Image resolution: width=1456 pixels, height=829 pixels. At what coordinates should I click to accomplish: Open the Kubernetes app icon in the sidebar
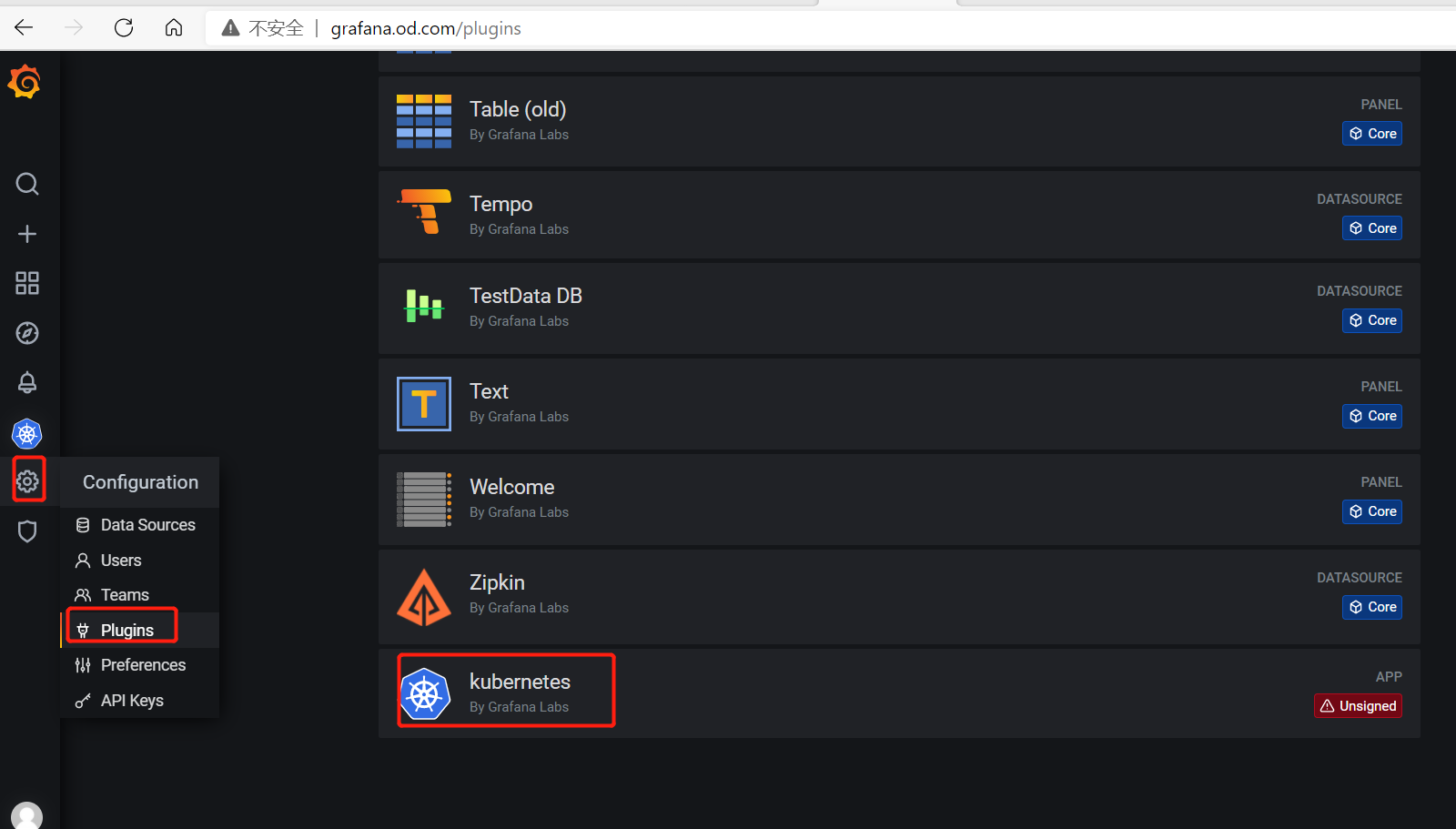tap(27, 434)
